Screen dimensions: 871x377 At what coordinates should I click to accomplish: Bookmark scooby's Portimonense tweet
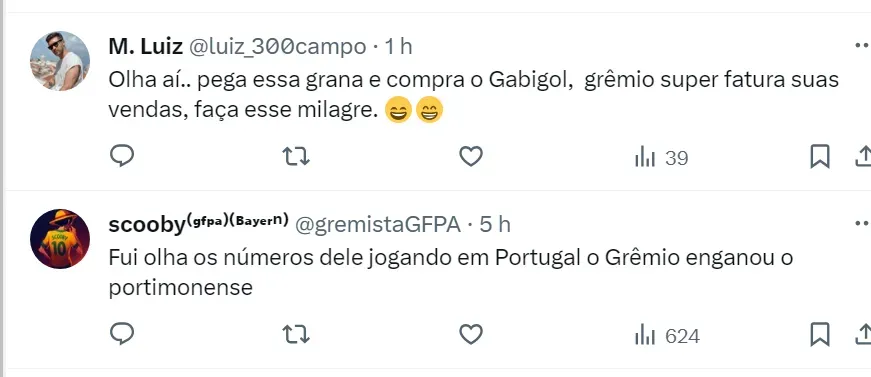[x=820, y=335]
